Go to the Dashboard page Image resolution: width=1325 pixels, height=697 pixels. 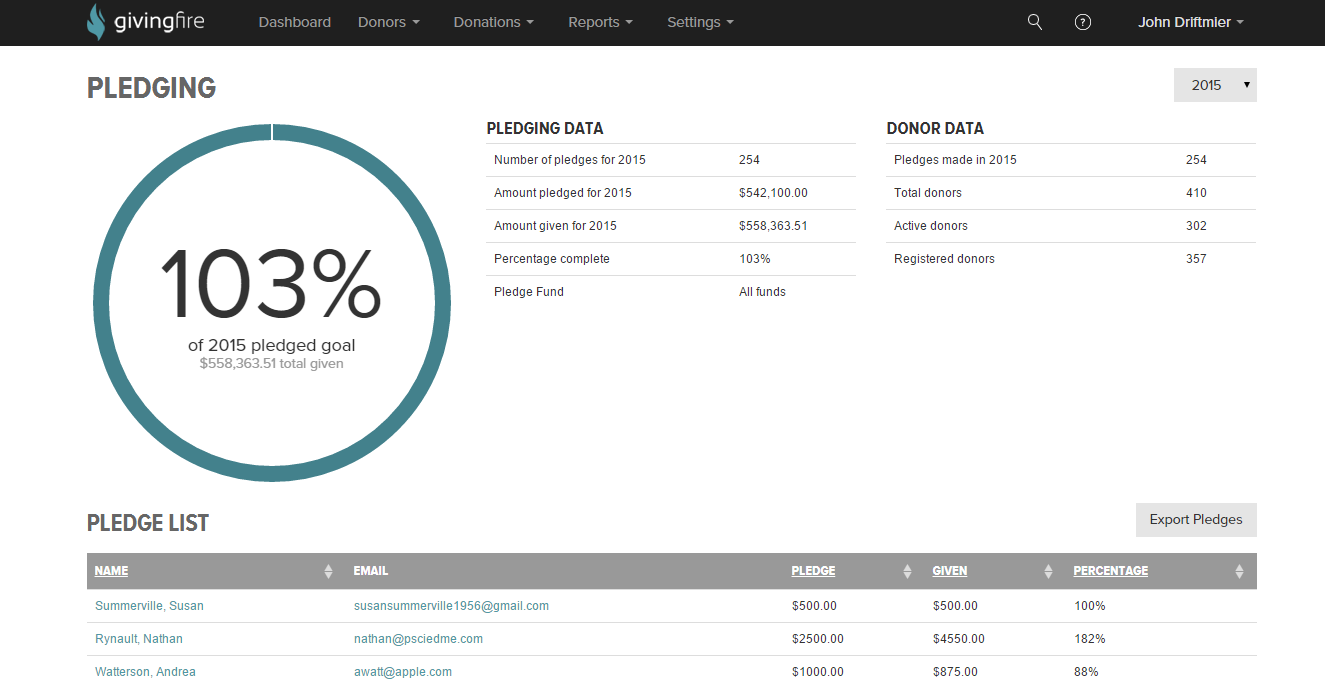pyautogui.click(x=295, y=22)
